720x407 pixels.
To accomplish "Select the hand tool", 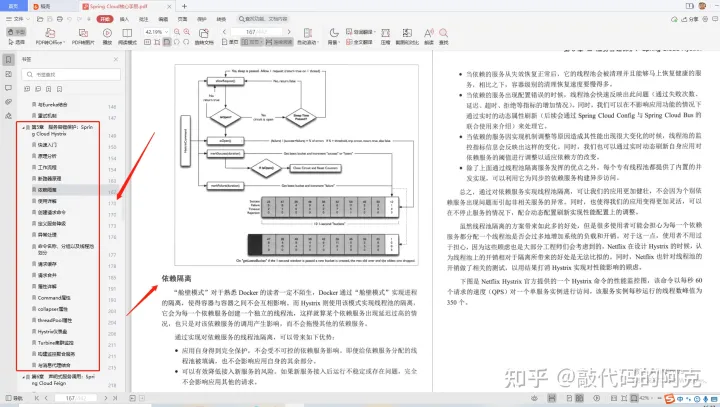I will [17, 32].
